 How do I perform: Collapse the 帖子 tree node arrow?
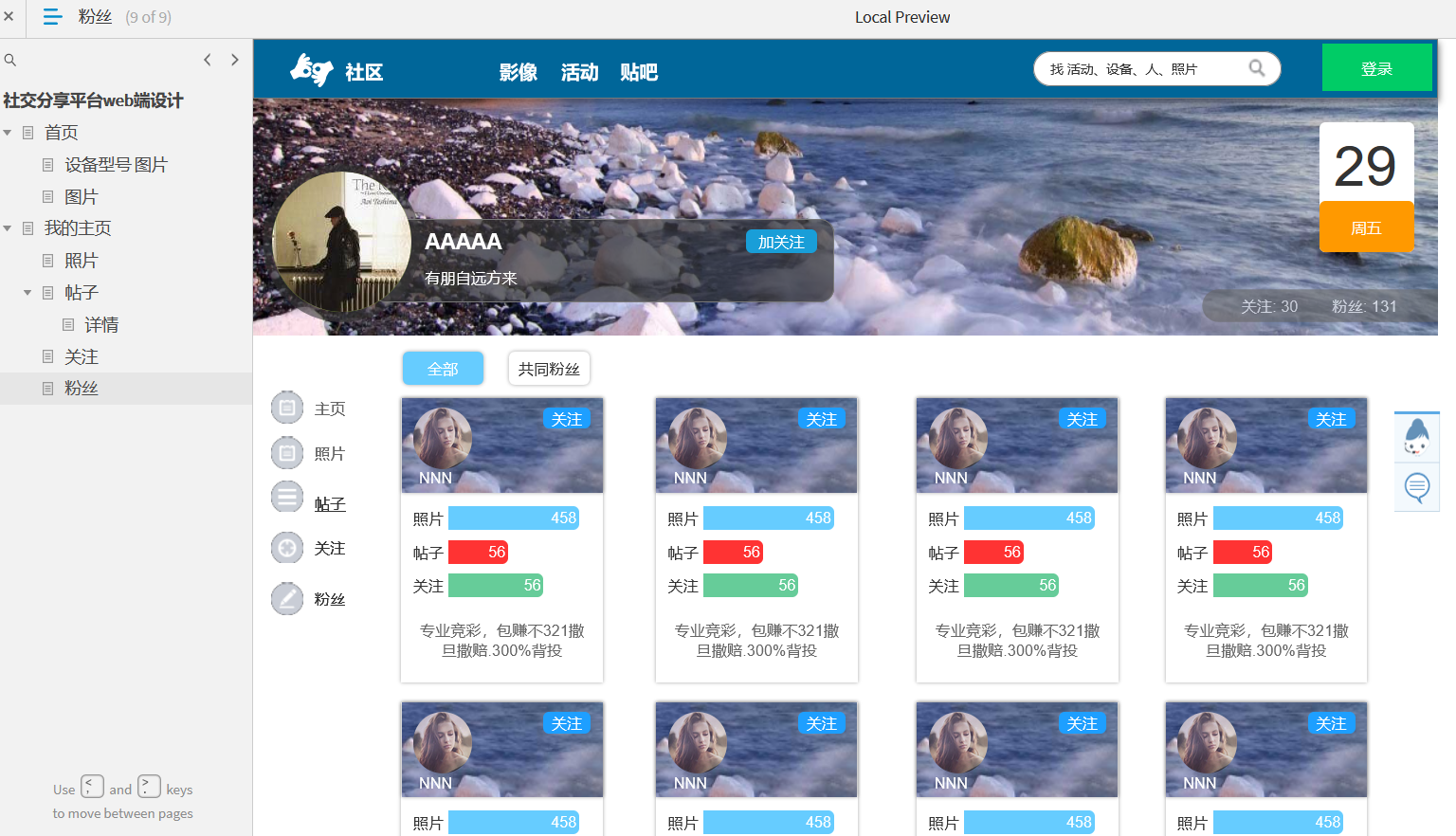(x=27, y=293)
